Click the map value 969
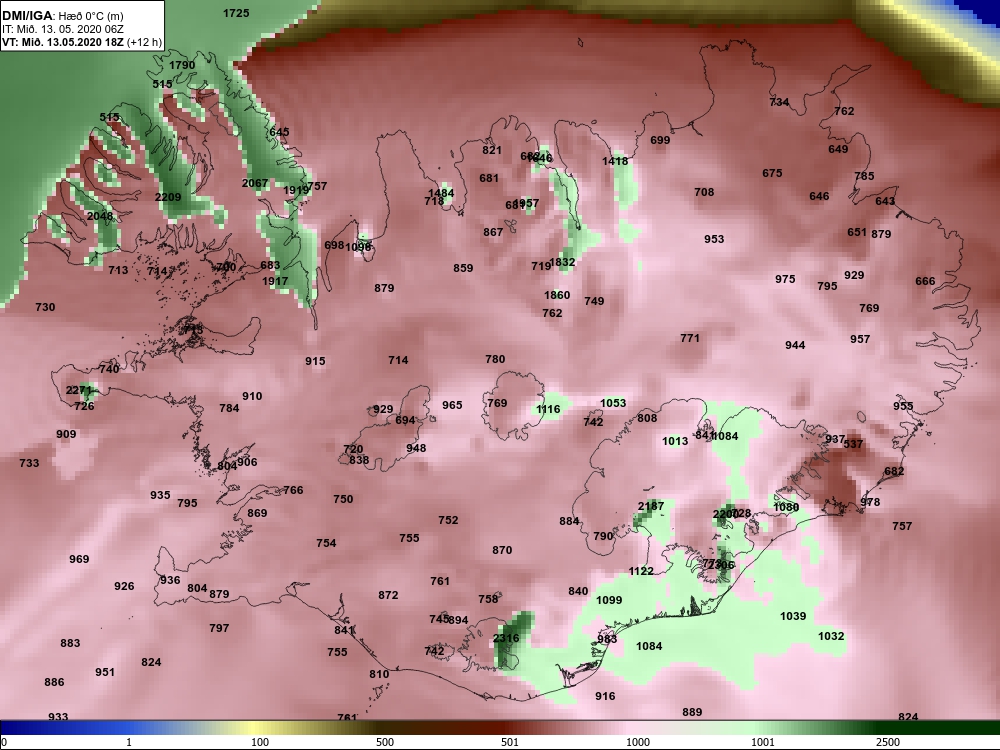 (79, 559)
